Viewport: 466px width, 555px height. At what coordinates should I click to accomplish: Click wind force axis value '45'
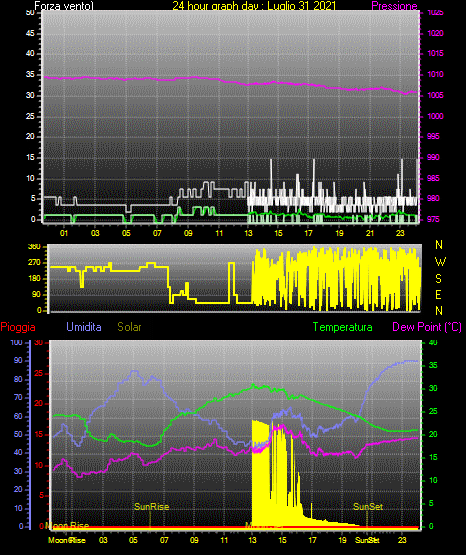tap(30, 33)
